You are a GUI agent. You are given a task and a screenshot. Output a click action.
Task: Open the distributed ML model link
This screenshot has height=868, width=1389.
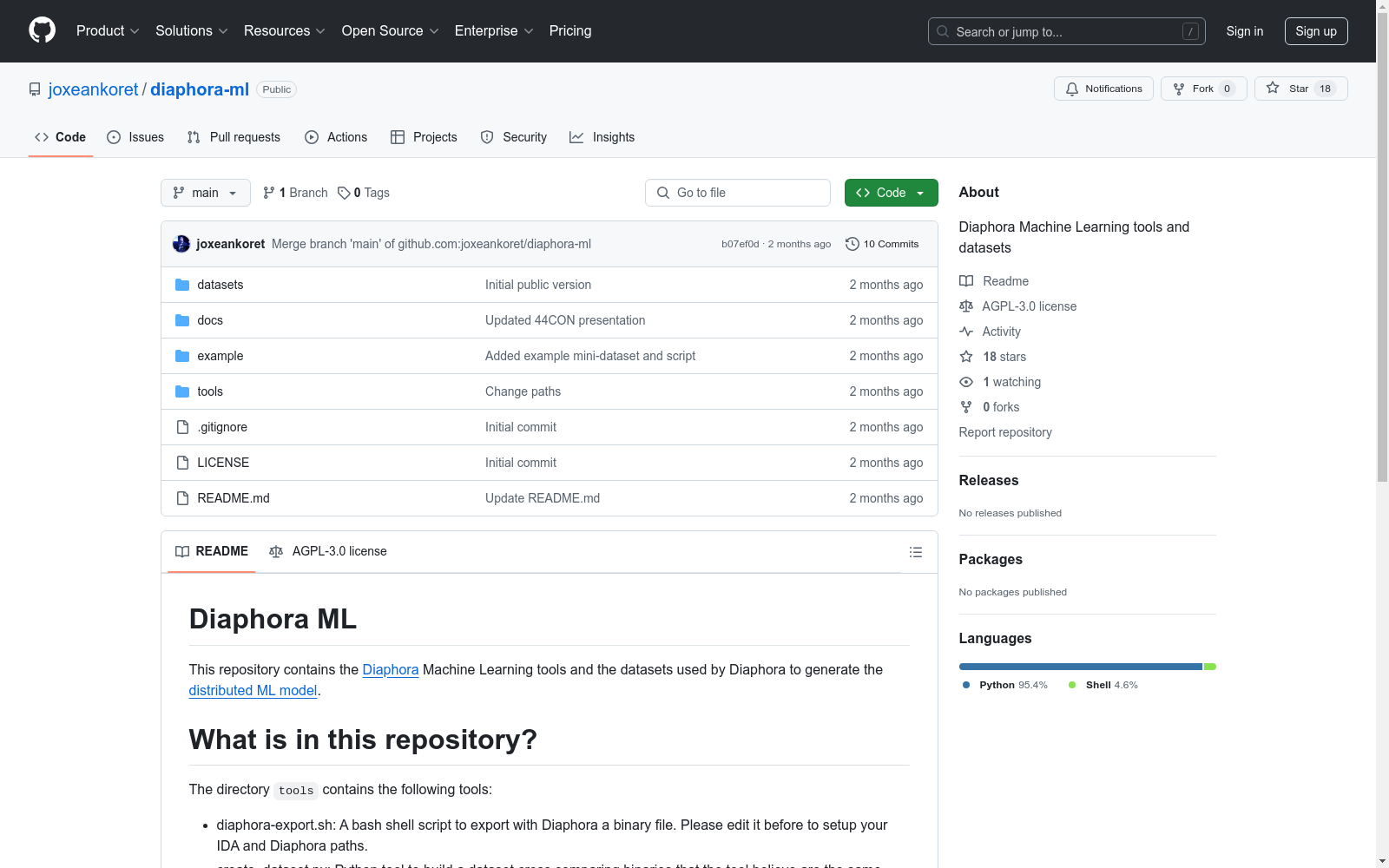click(x=253, y=690)
